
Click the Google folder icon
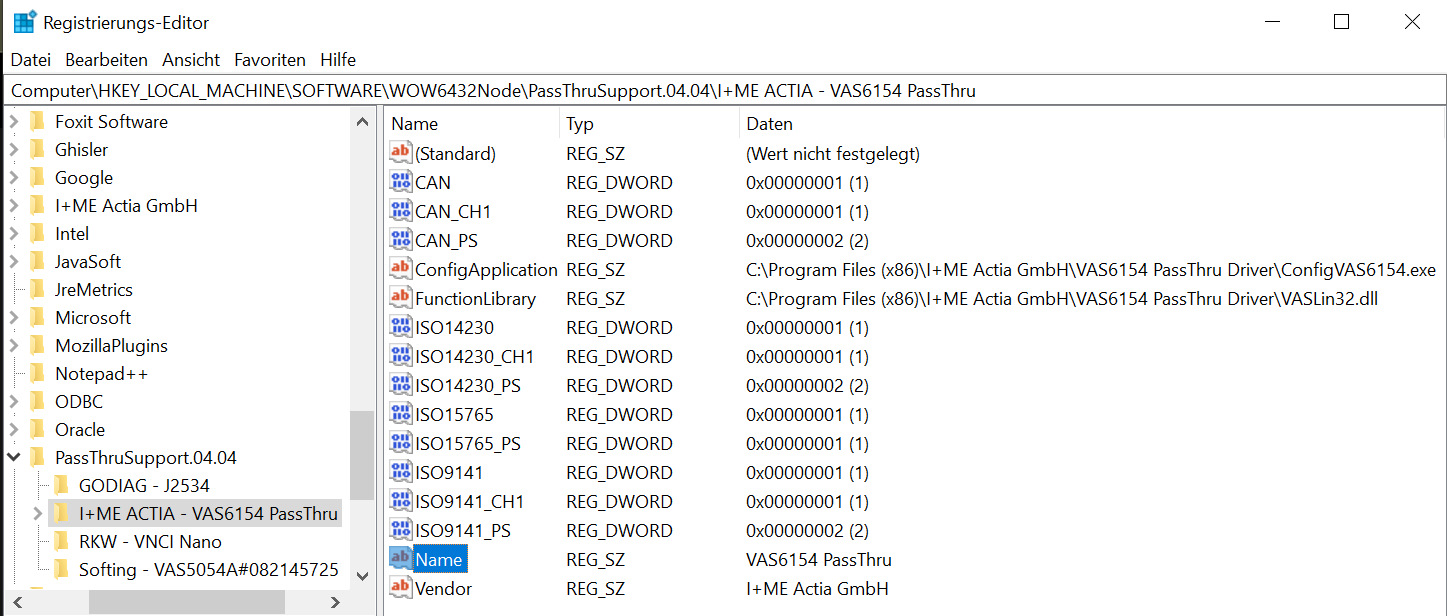(38, 177)
